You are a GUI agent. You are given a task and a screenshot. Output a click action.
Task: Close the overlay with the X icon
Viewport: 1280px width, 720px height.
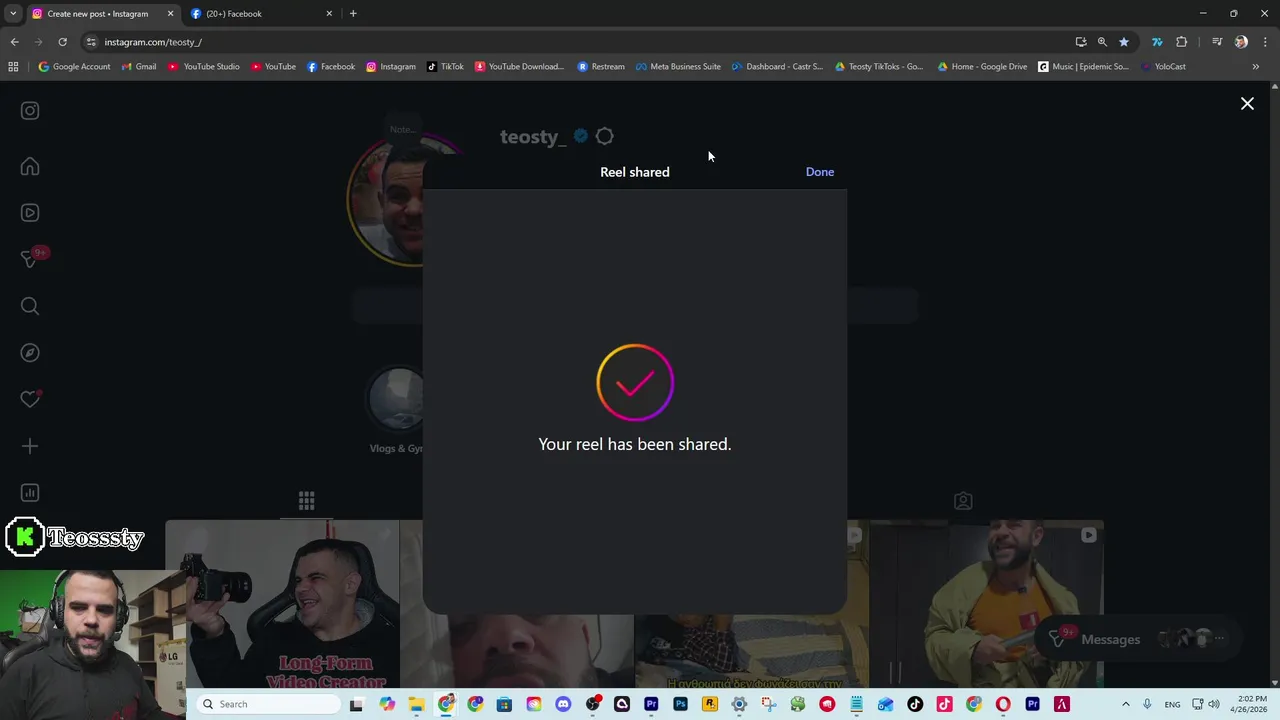[1247, 103]
